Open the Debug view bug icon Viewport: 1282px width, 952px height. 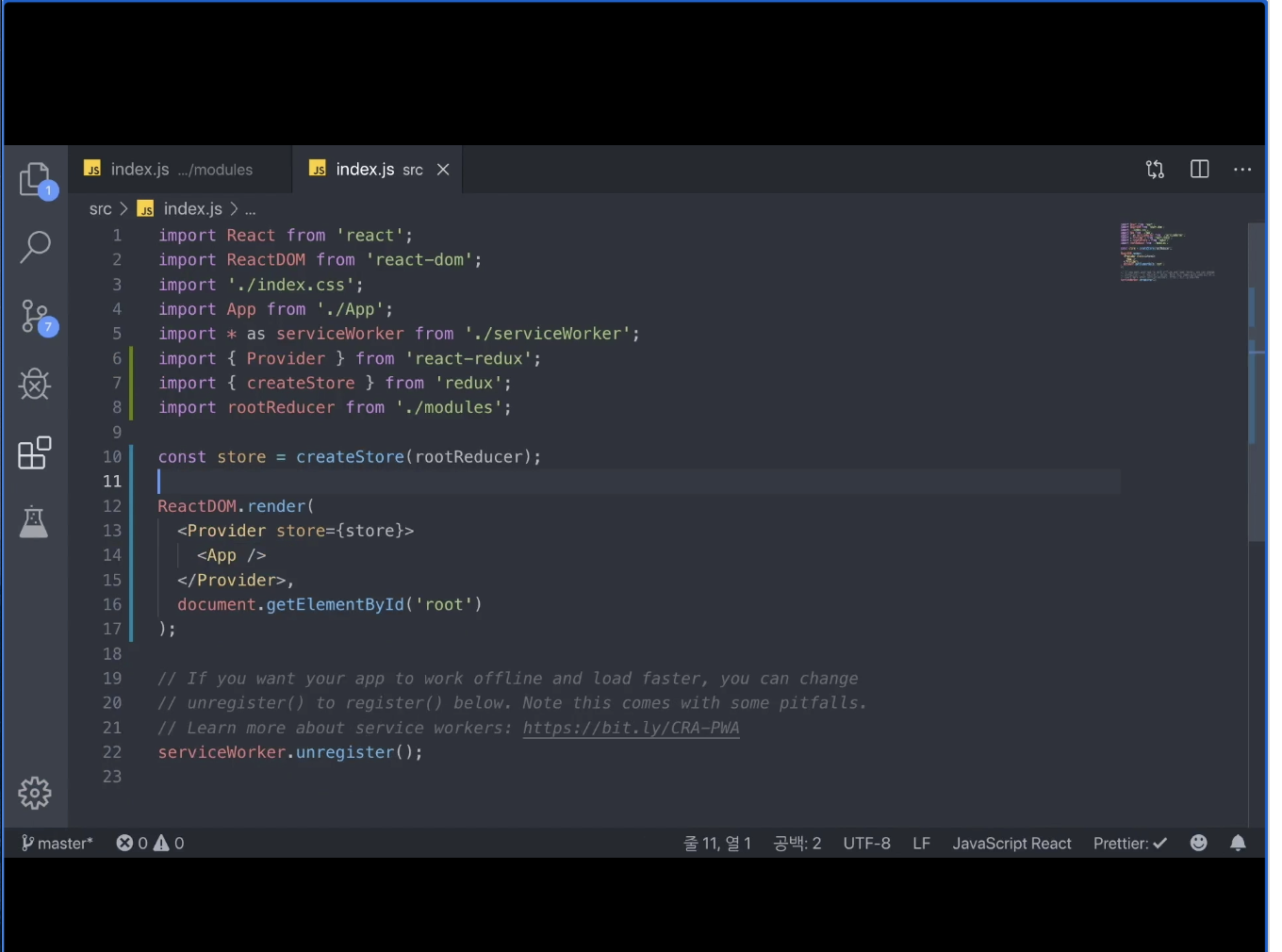[x=35, y=384]
